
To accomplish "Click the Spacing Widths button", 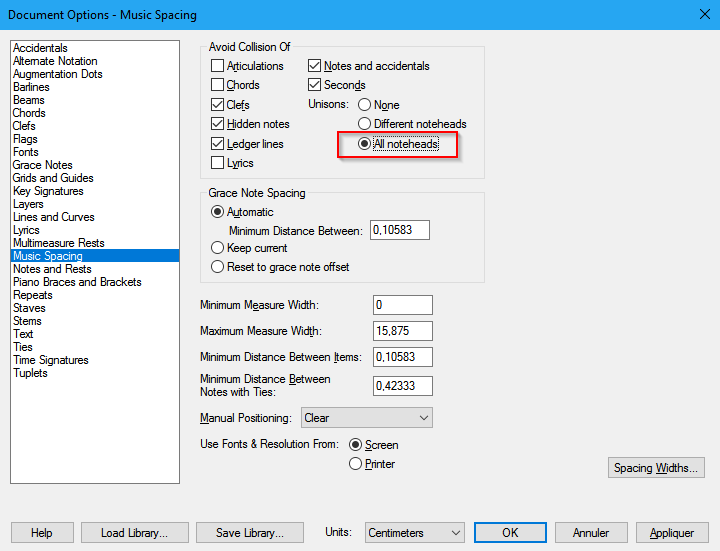I will (657, 468).
